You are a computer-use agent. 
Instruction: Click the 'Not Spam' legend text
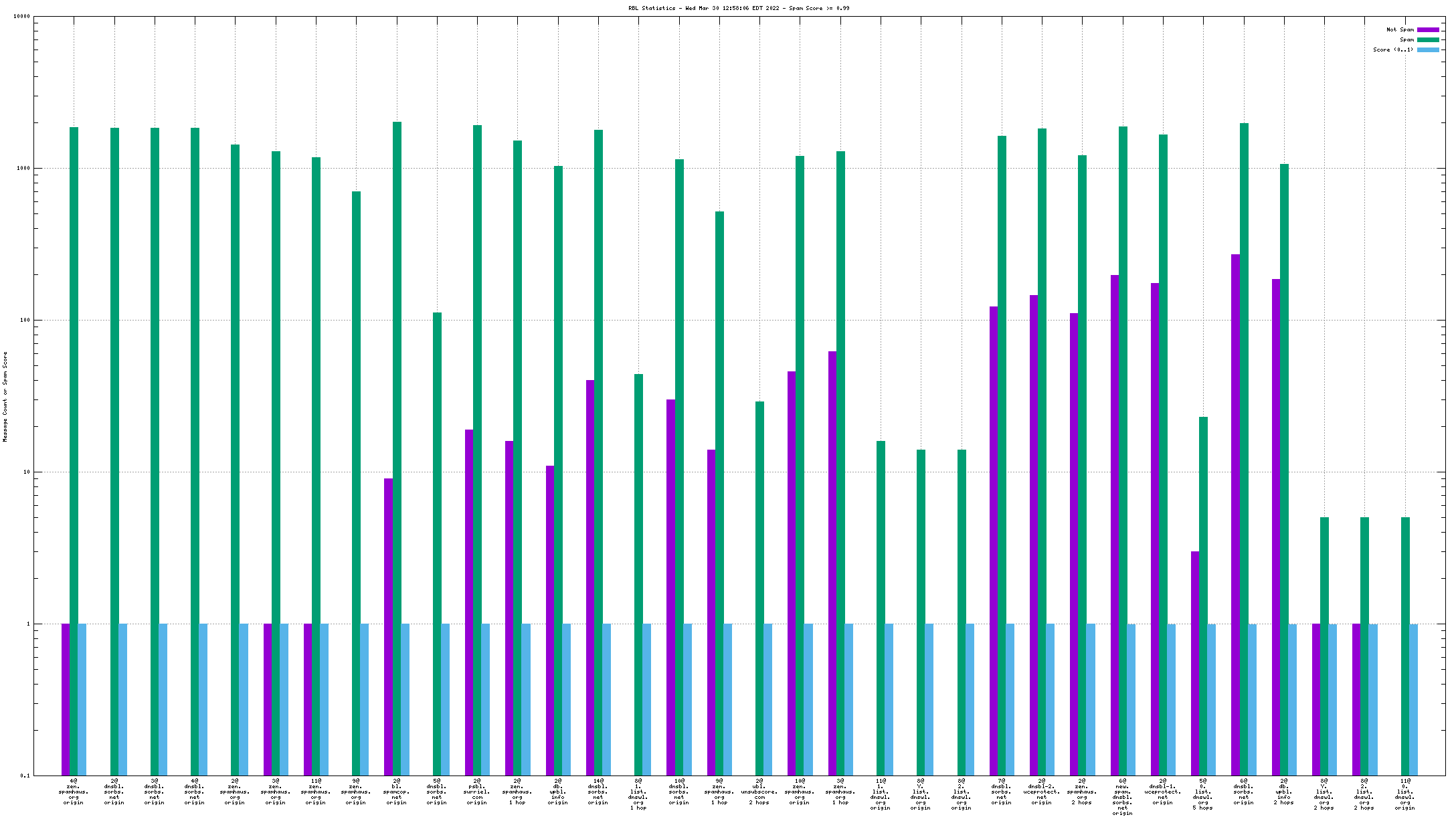pos(1400,29)
